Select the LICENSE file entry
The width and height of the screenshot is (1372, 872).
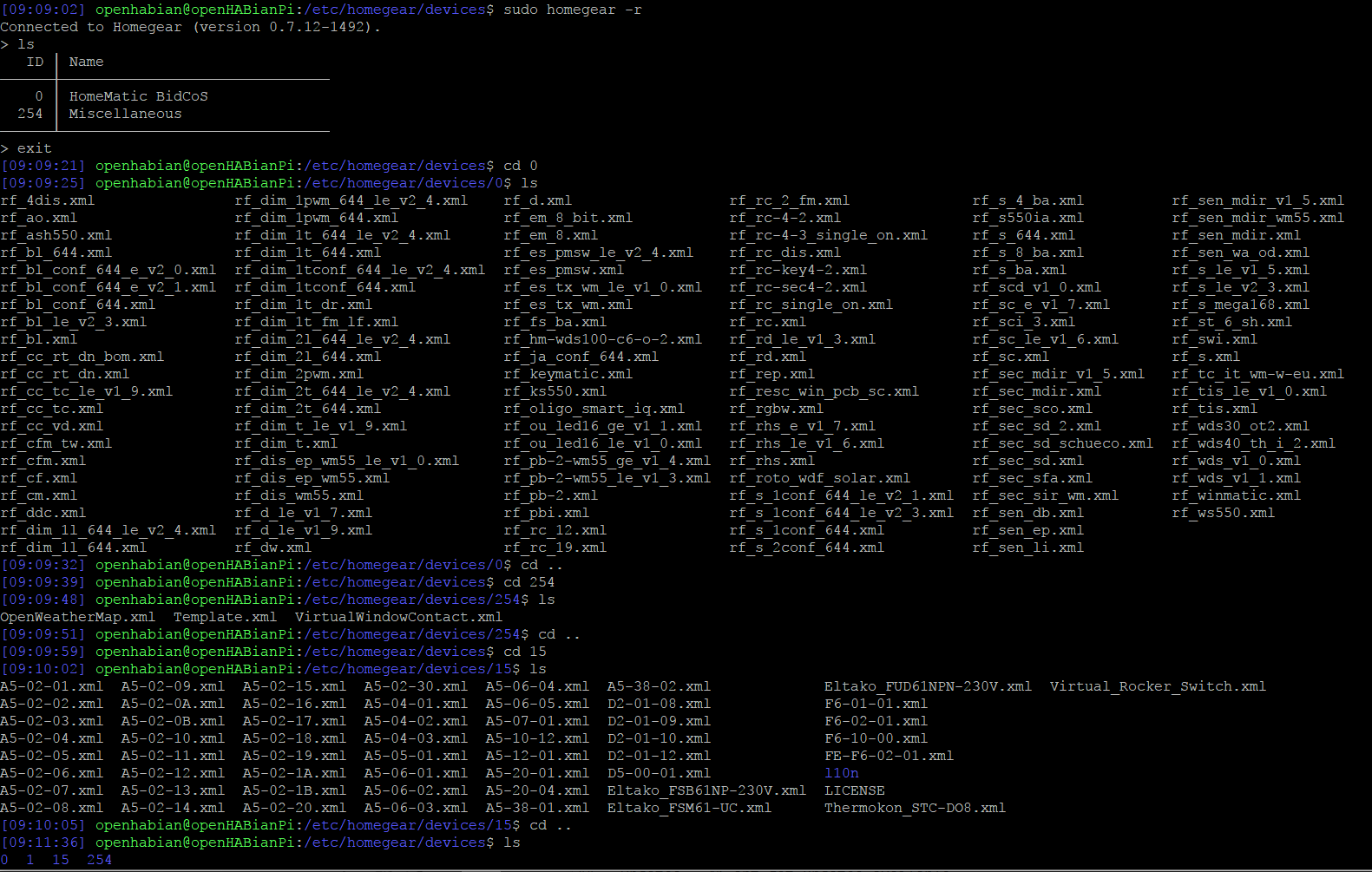click(855, 790)
